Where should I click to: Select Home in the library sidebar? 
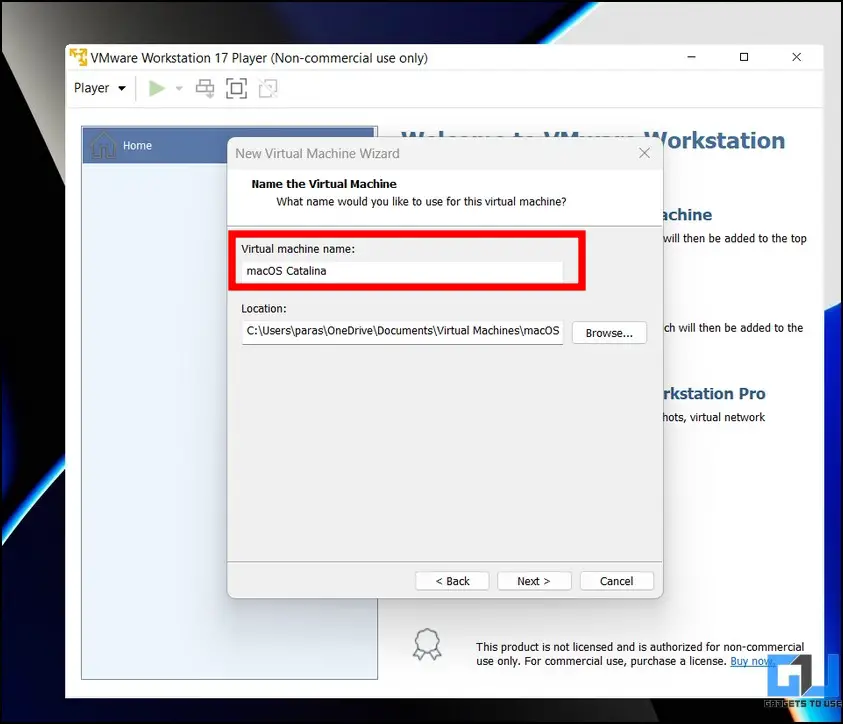[137, 146]
